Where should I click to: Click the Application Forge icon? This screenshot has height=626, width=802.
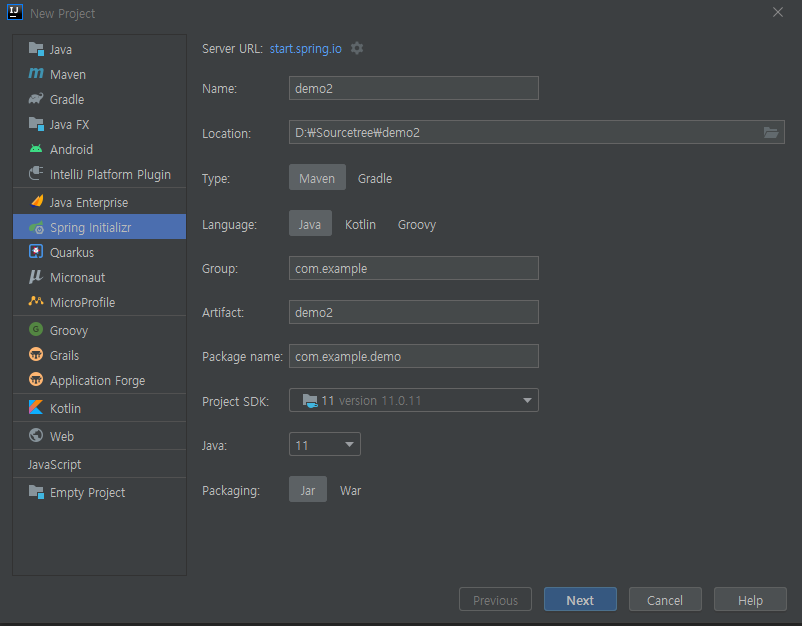(x=36, y=379)
